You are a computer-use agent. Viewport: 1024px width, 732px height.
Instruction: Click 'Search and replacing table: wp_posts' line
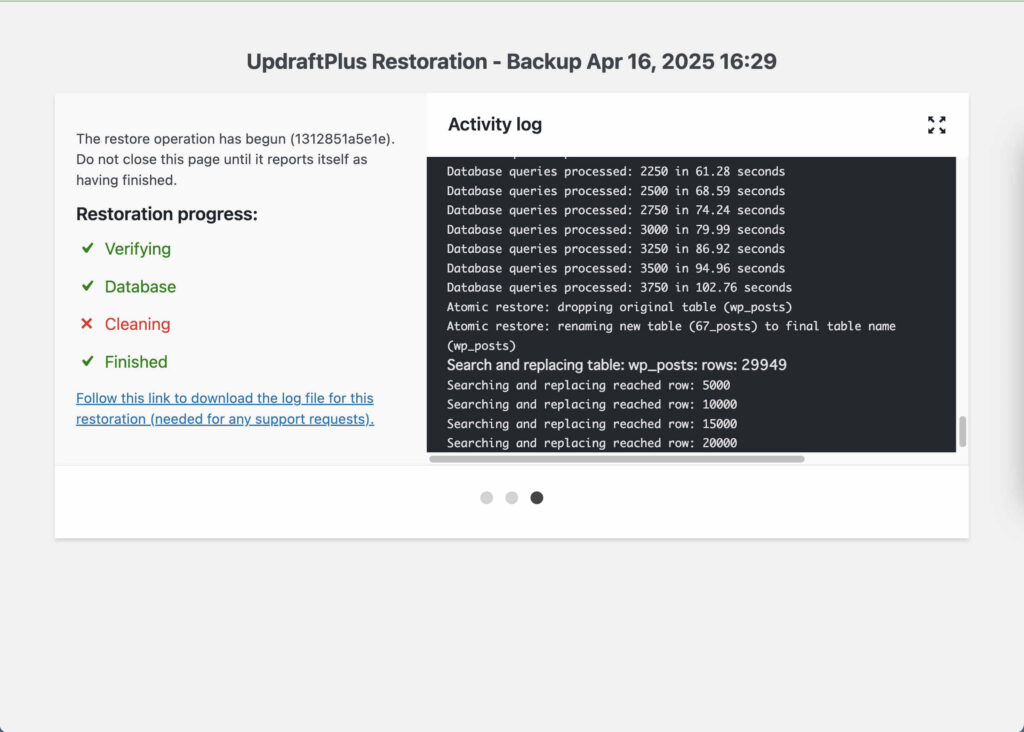pos(616,365)
